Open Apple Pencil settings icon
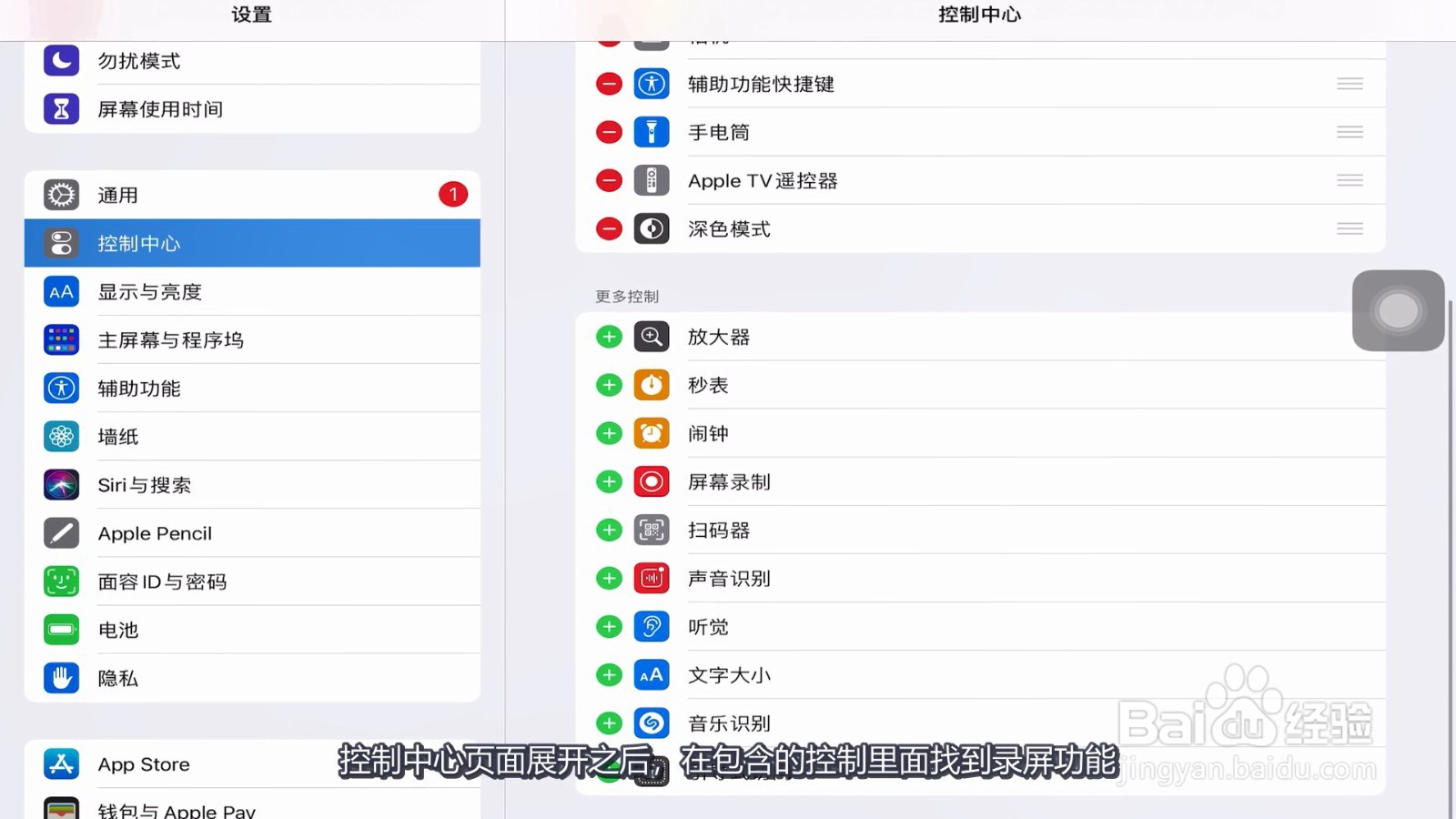 61,533
